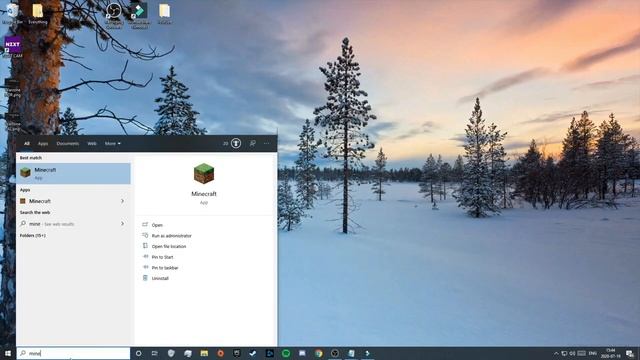This screenshot has height=360, width=640.
Task: Open the NZXT CAM desktop shortcut
Action: click(13, 47)
